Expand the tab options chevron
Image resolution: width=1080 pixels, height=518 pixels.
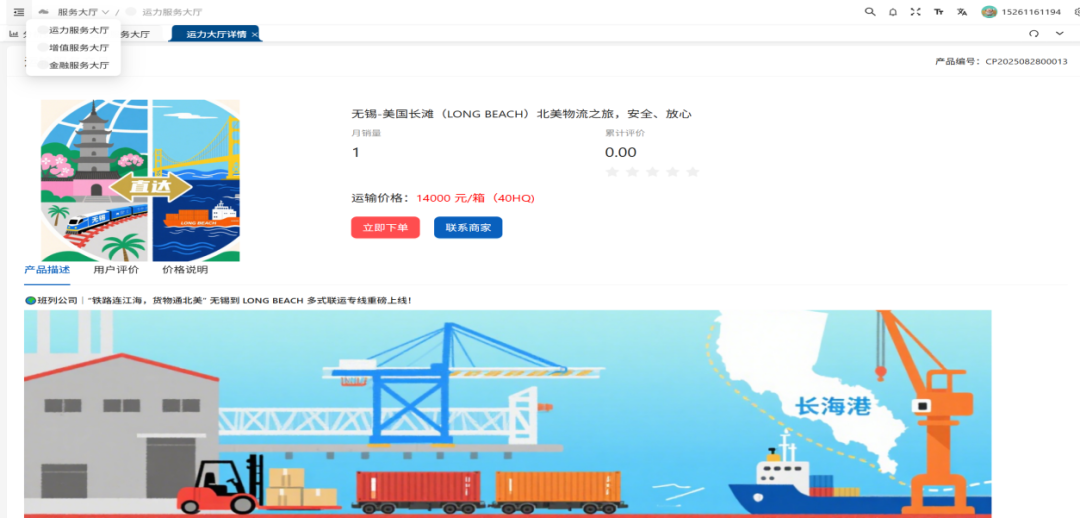(x=1059, y=33)
